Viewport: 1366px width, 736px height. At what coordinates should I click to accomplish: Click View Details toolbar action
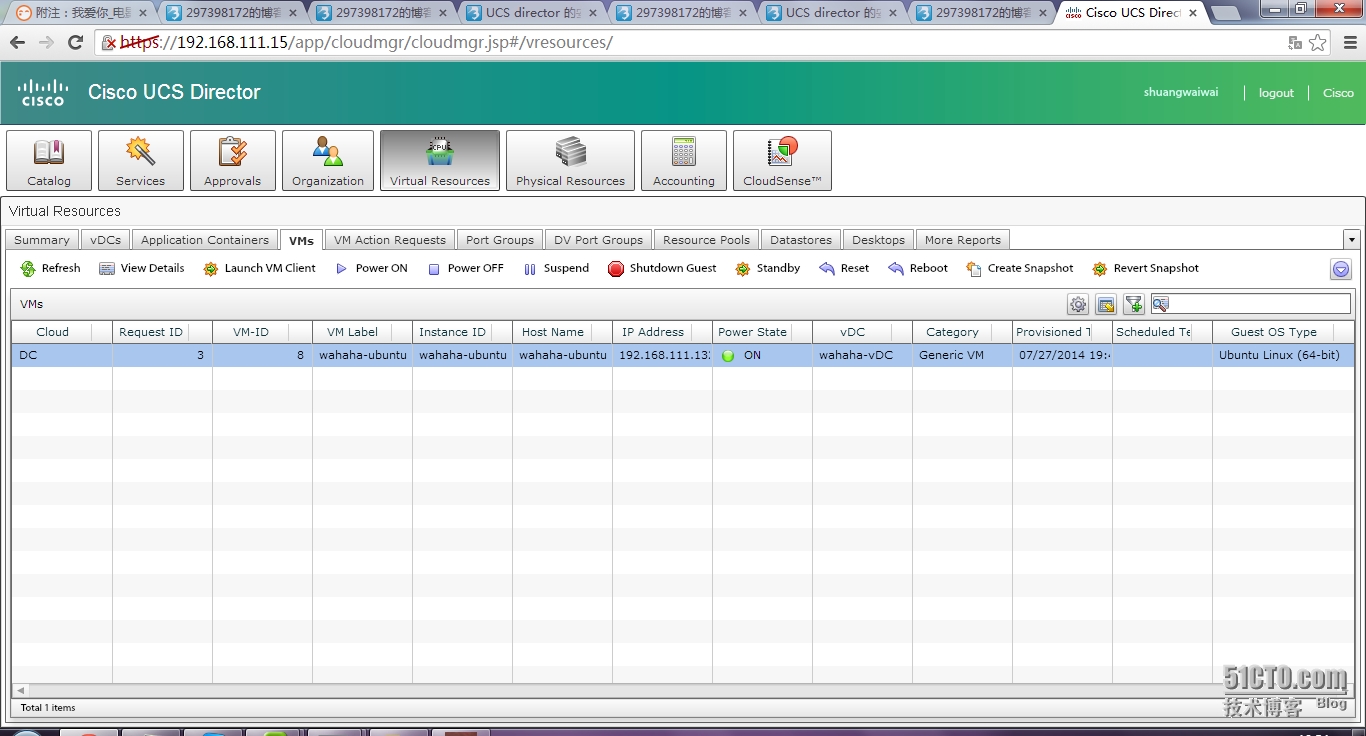(x=141, y=268)
